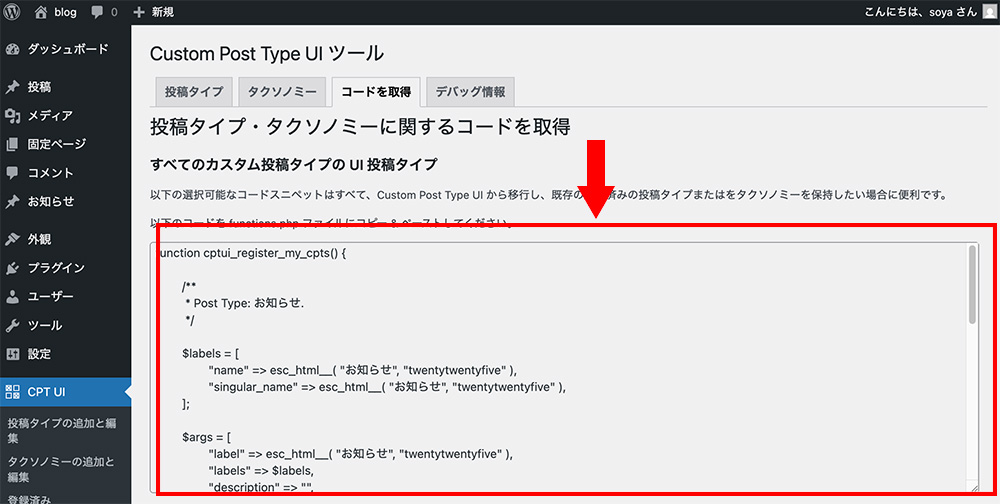Click the textarea resize handle corner
The width and height of the screenshot is (1000, 504).
click(973, 488)
